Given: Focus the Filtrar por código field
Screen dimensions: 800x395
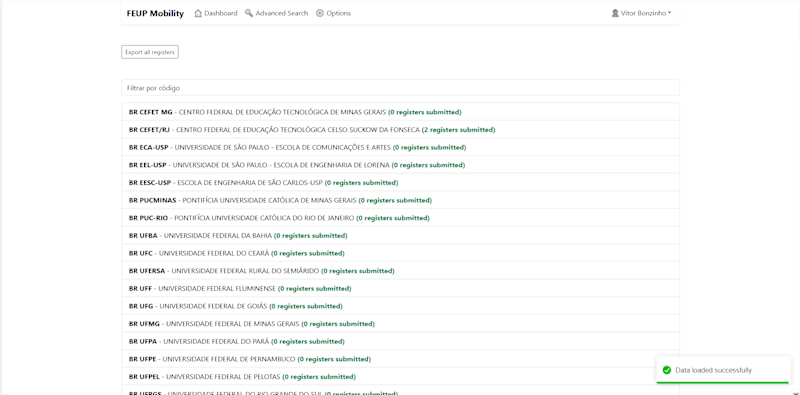Looking at the screenshot, I should point(401,88).
